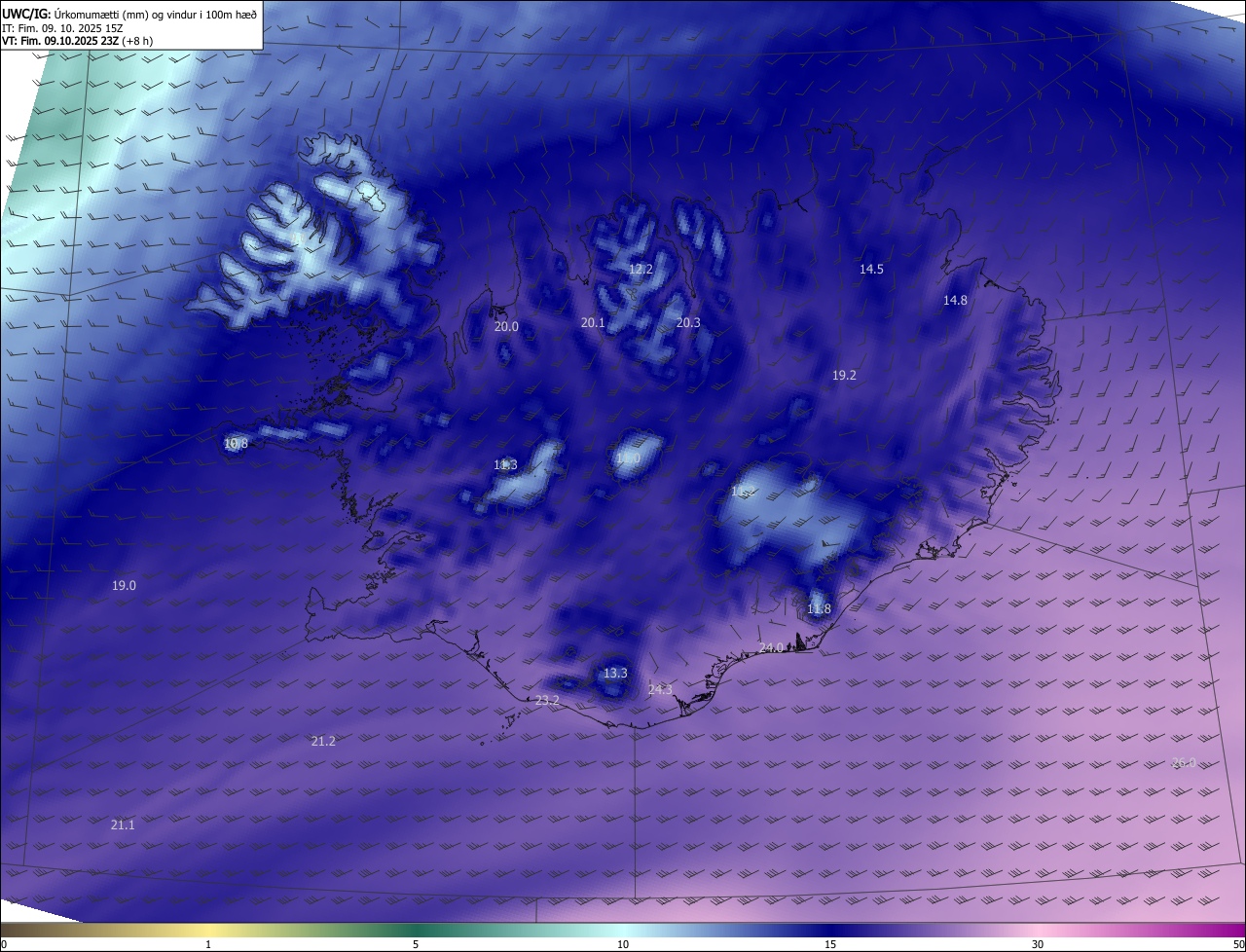Click the map title 'Úrkomumætti (mm) og vindur í 100m hæð'
This screenshot has width=1246, height=952.
[156, 14]
